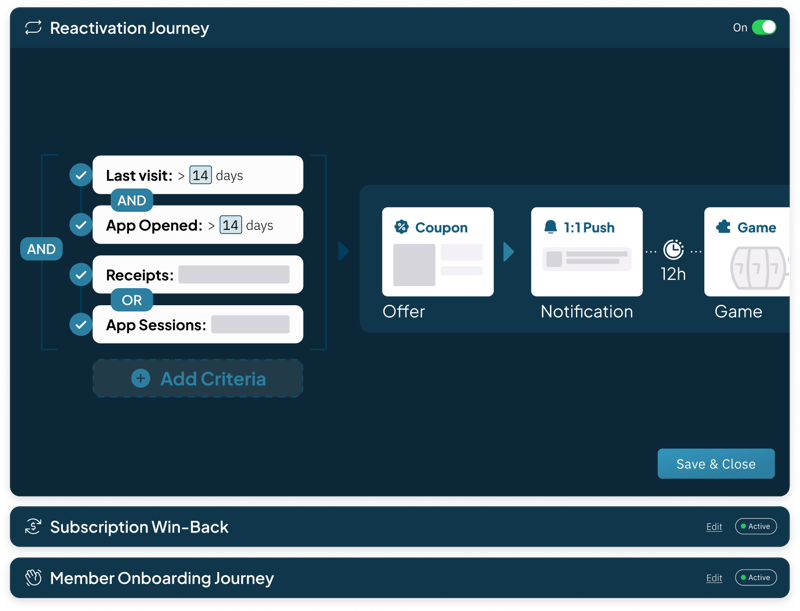
Task: Turn off the Reactivation Journey switch
Action: 762,28
